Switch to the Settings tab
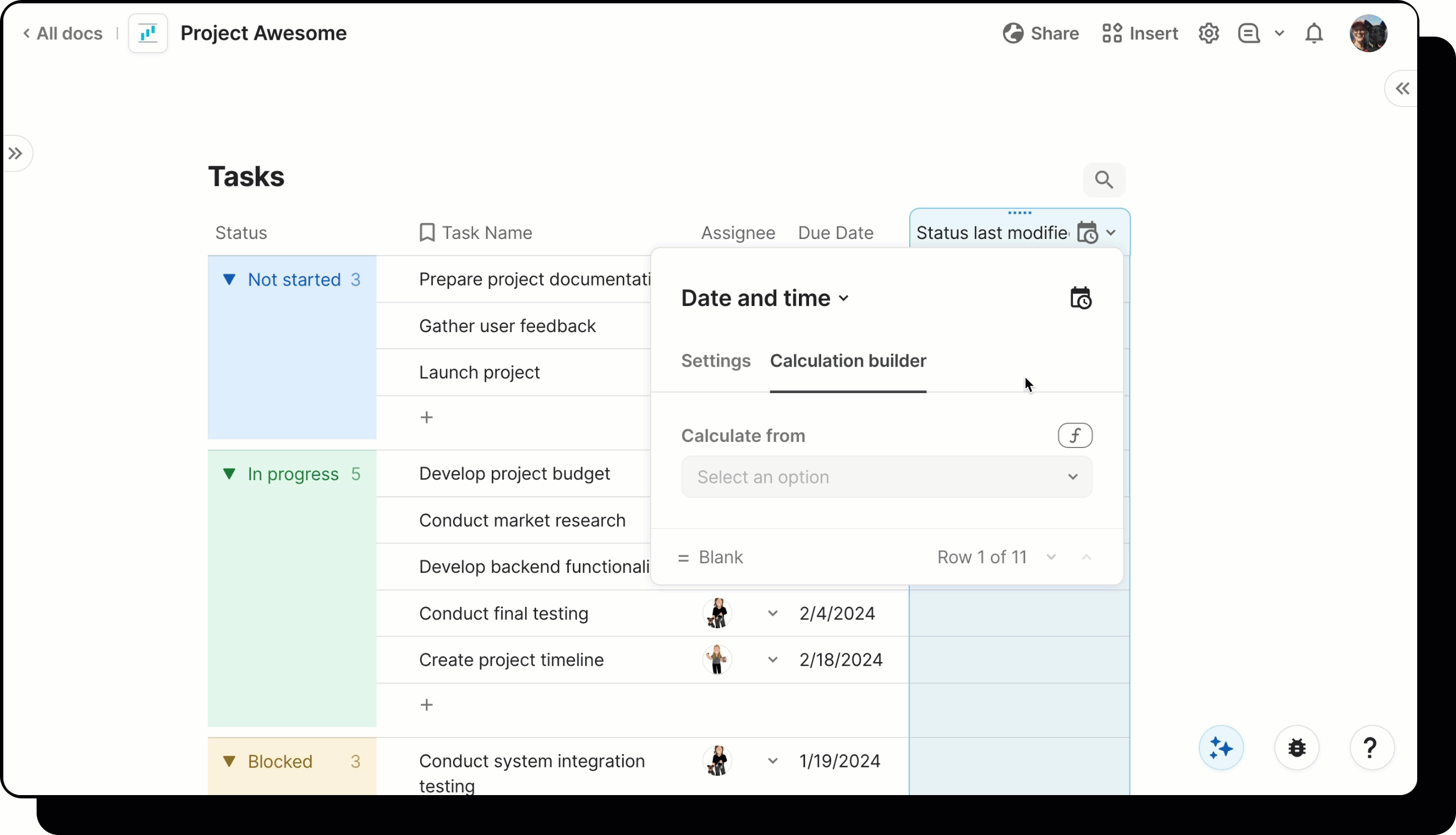1456x835 pixels. click(x=715, y=361)
